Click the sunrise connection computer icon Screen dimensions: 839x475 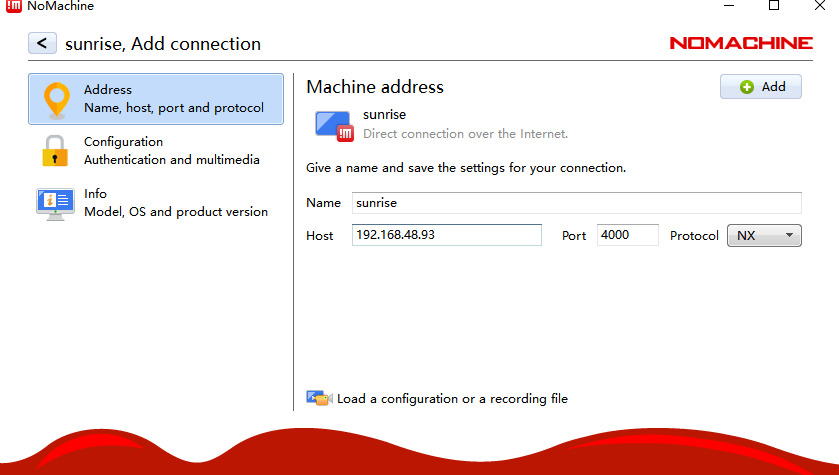click(x=332, y=124)
